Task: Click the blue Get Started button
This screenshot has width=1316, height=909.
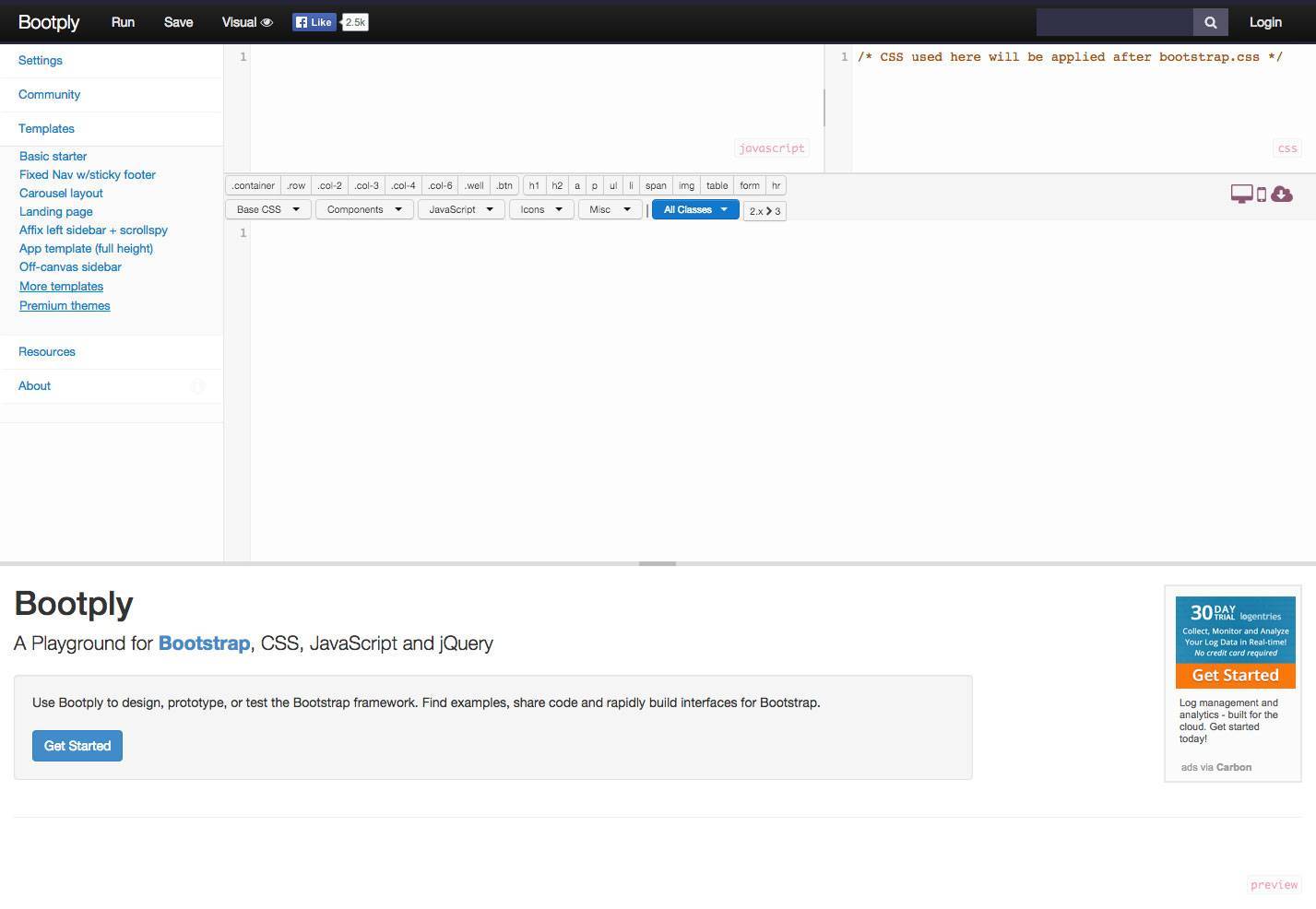Action: coord(77,746)
